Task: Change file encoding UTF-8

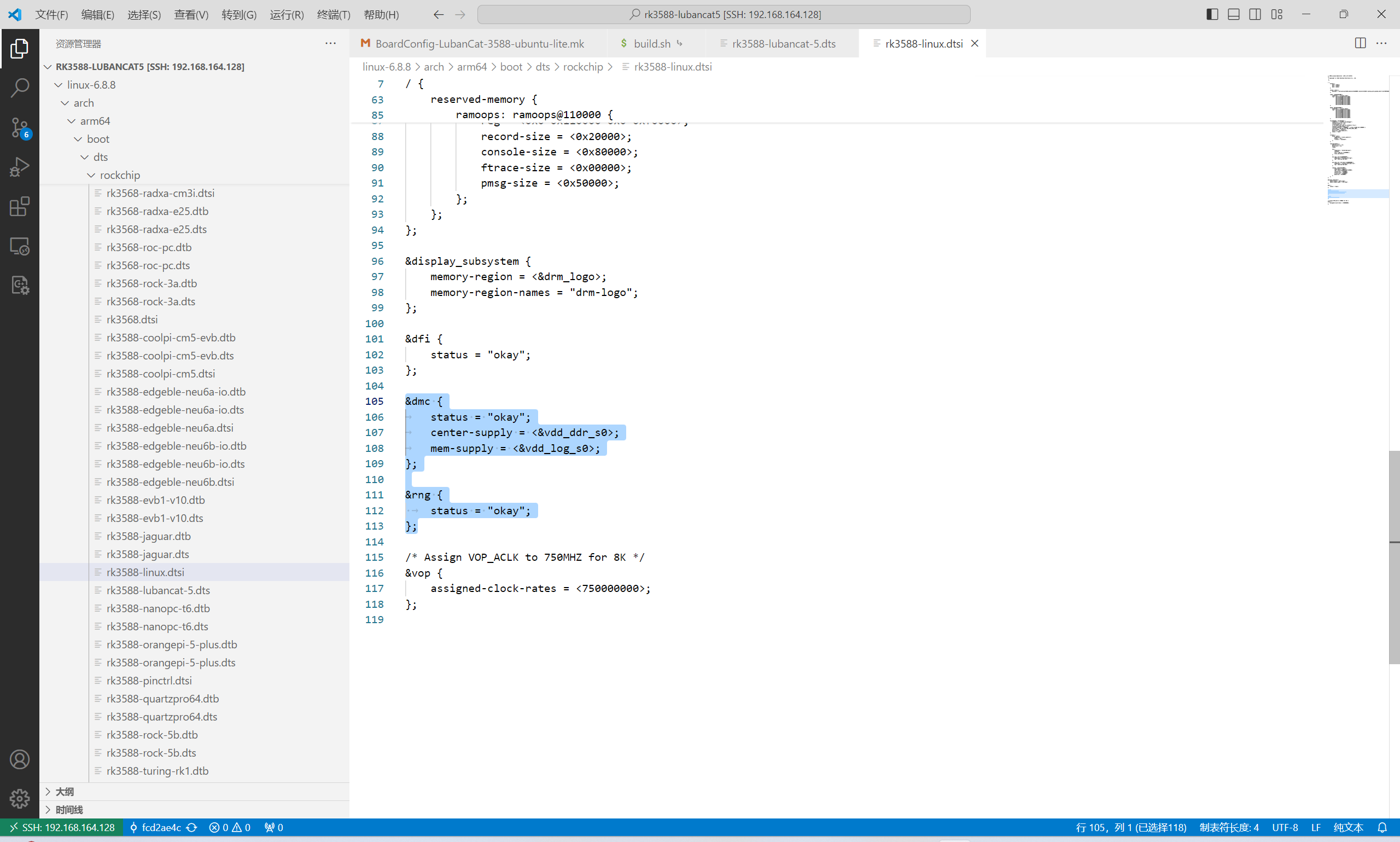Action: (x=1284, y=827)
